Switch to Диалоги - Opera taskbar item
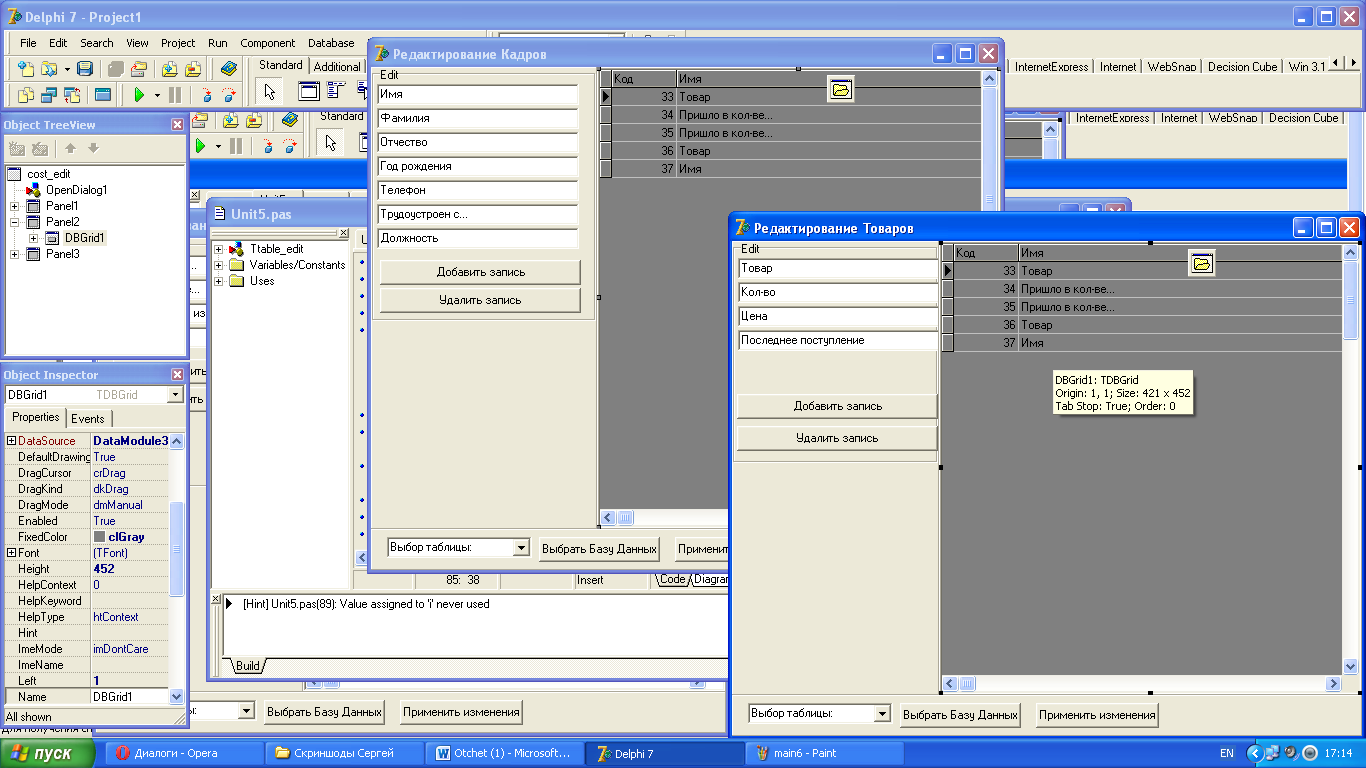The image size is (1366, 768). point(184,753)
